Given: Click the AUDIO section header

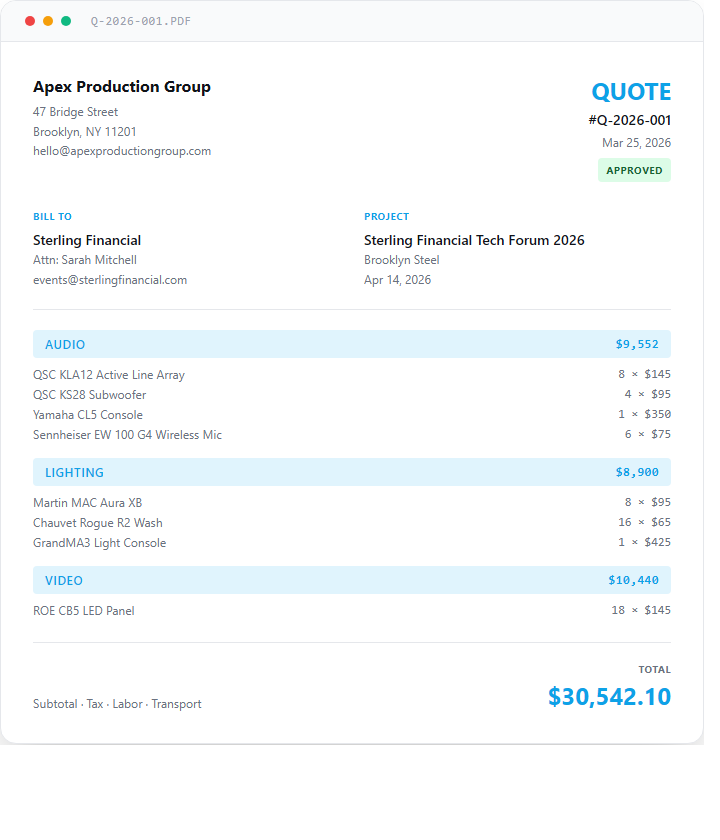Looking at the screenshot, I should [x=352, y=344].
